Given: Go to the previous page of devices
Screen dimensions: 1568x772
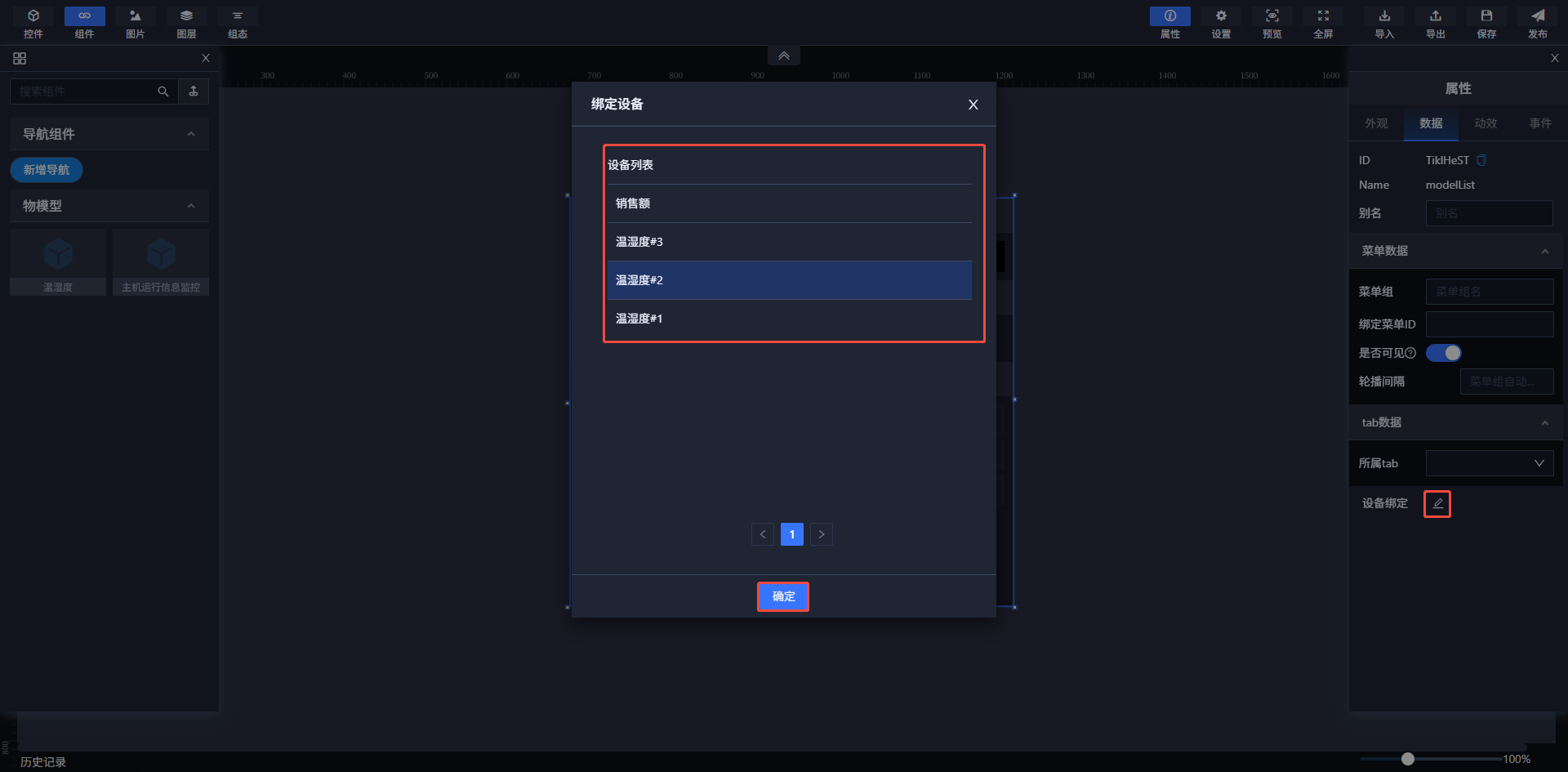Looking at the screenshot, I should pyautogui.click(x=763, y=534).
